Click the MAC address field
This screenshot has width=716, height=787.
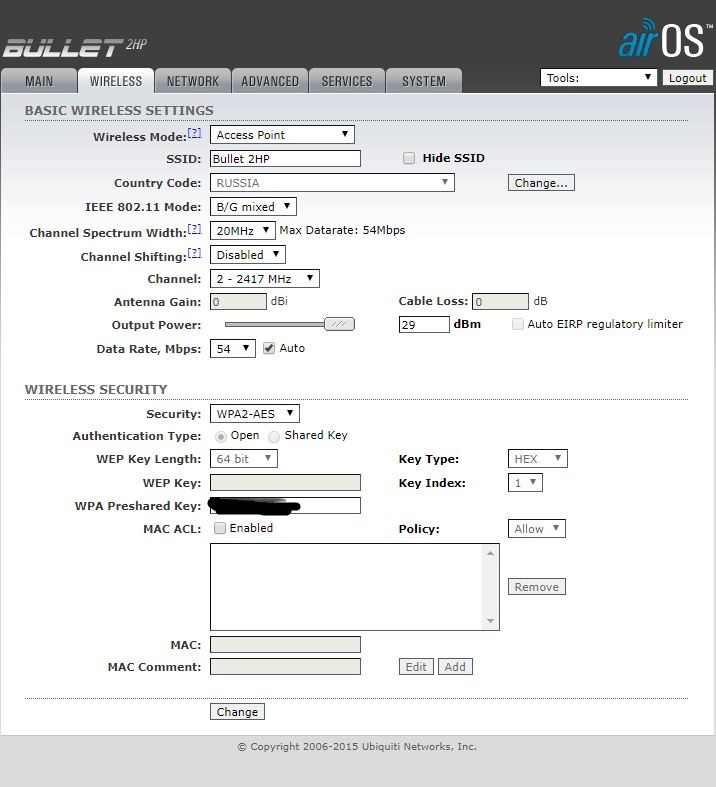[x=285, y=644]
